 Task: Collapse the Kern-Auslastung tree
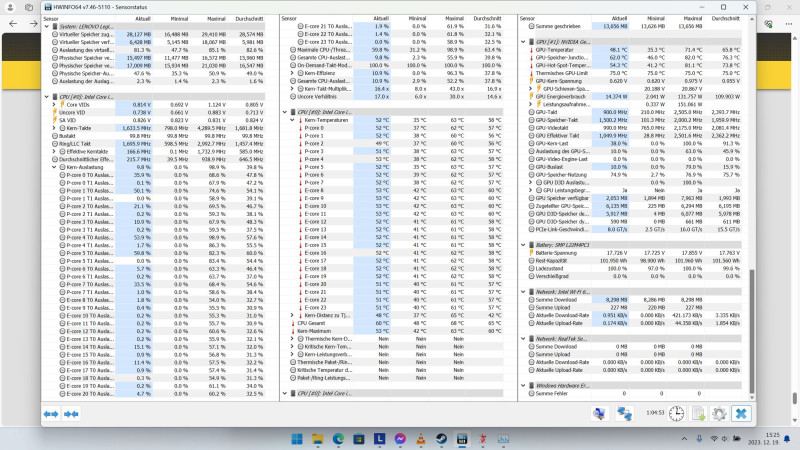point(54,167)
